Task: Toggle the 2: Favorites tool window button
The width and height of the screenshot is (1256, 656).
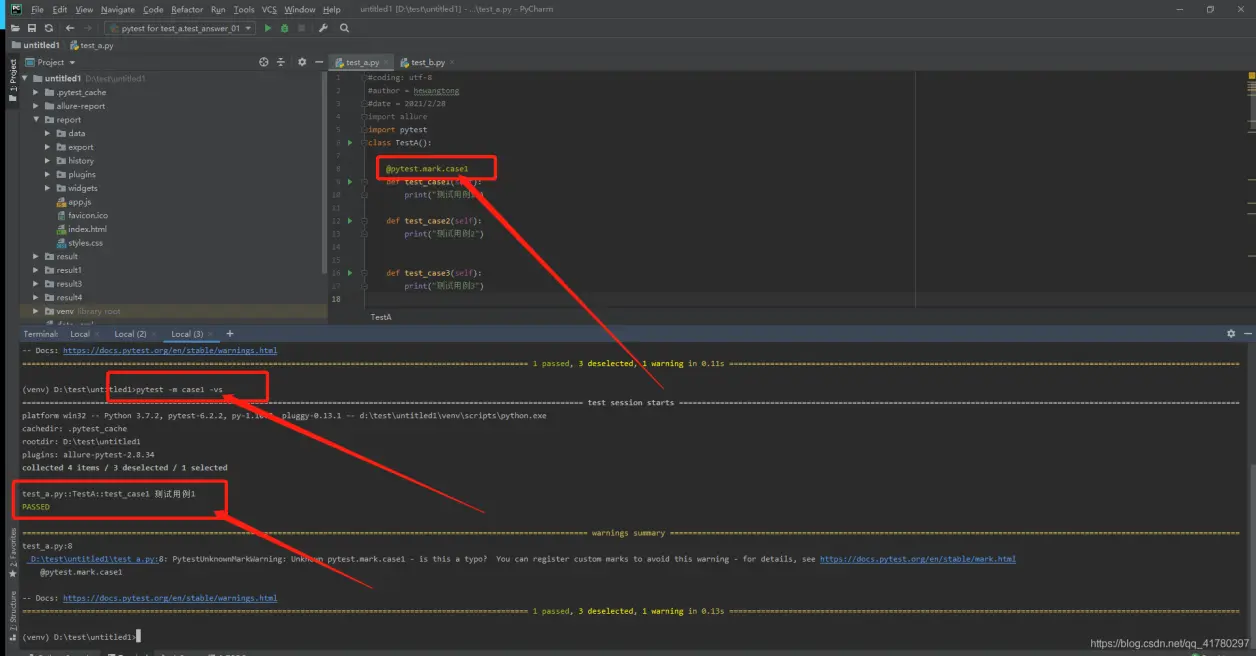Action: pos(13,554)
